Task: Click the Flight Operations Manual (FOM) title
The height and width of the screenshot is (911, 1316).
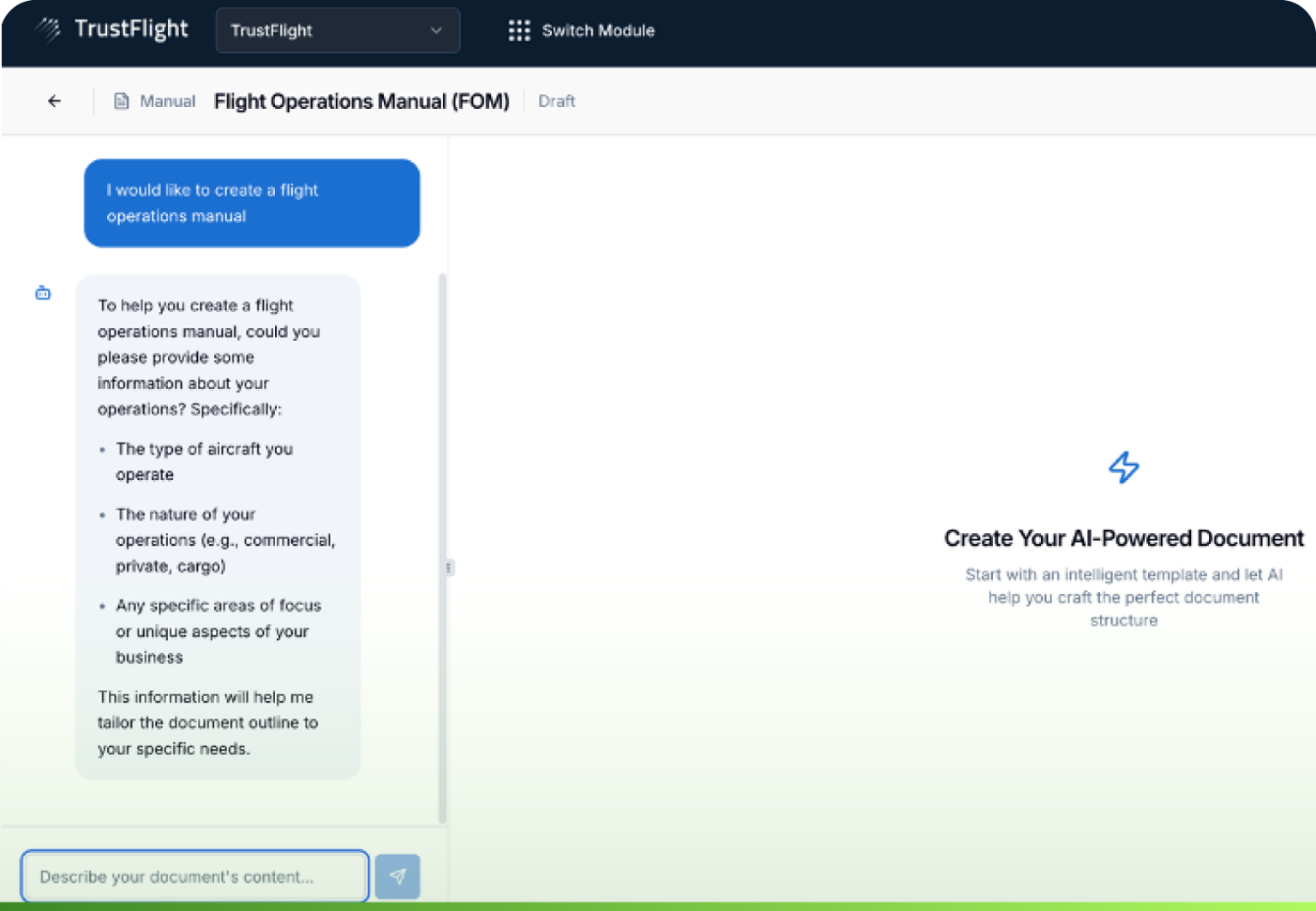Action: pos(362,101)
